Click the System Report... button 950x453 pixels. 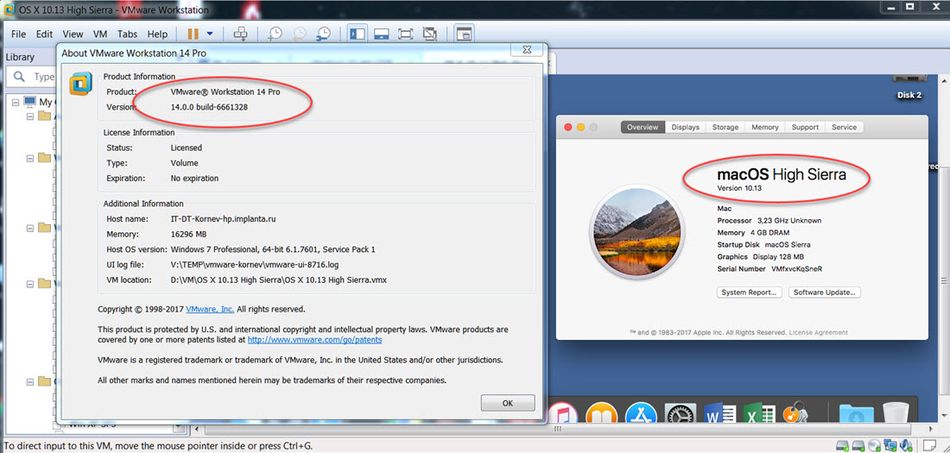(x=749, y=293)
